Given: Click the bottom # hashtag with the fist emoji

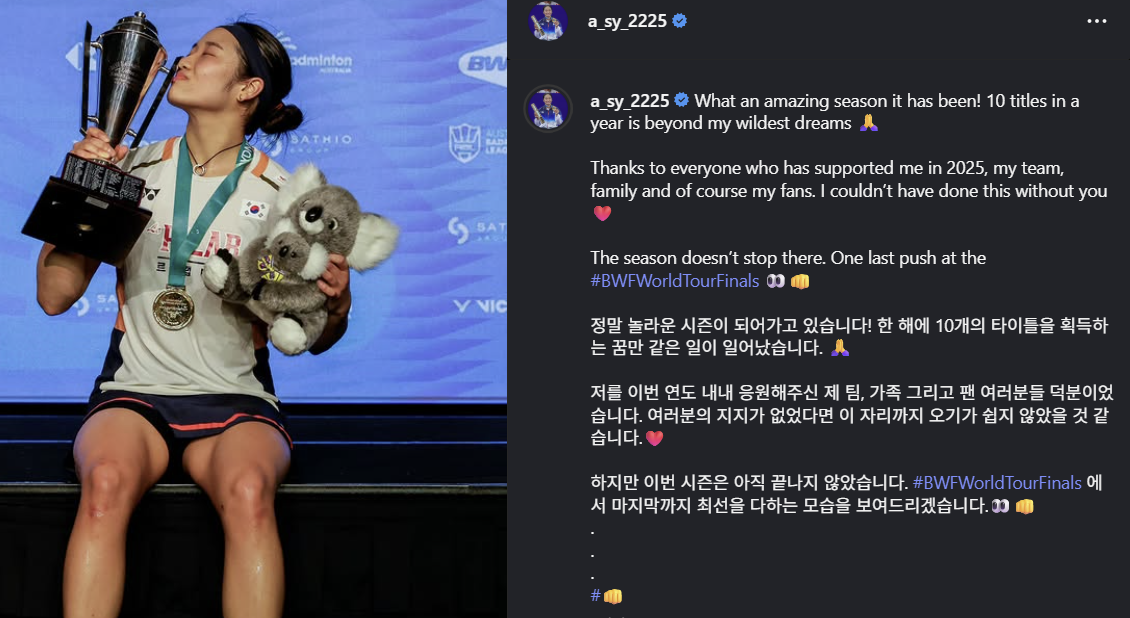Looking at the screenshot, I should (606, 596).
